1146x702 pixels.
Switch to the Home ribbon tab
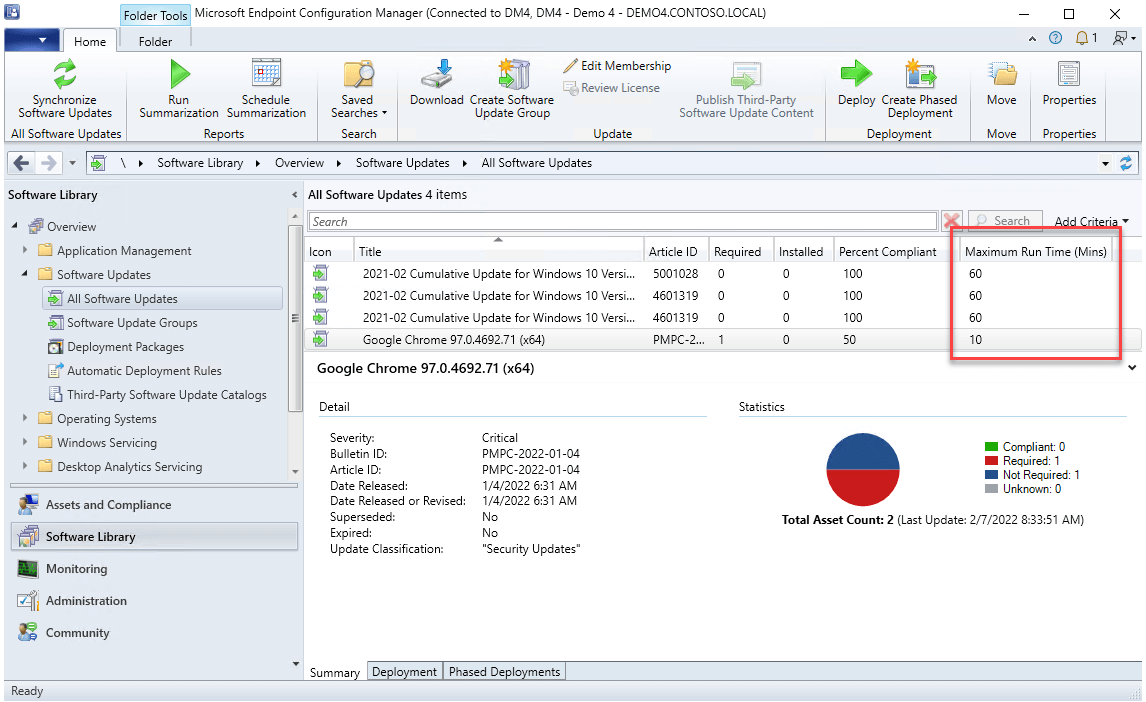(90, 42)
